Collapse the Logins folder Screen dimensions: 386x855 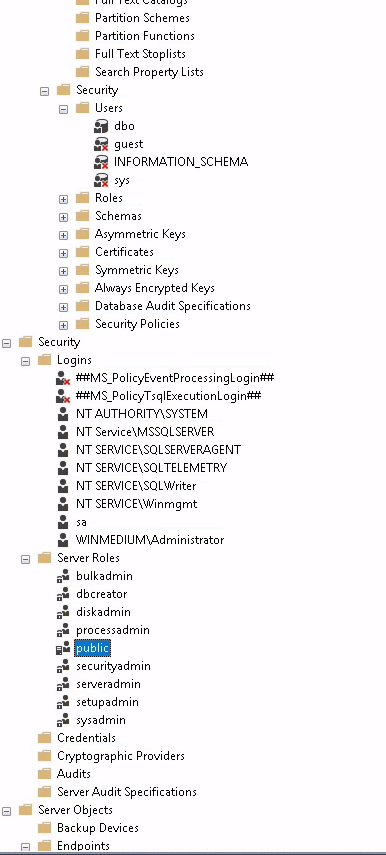pos(26,360)
